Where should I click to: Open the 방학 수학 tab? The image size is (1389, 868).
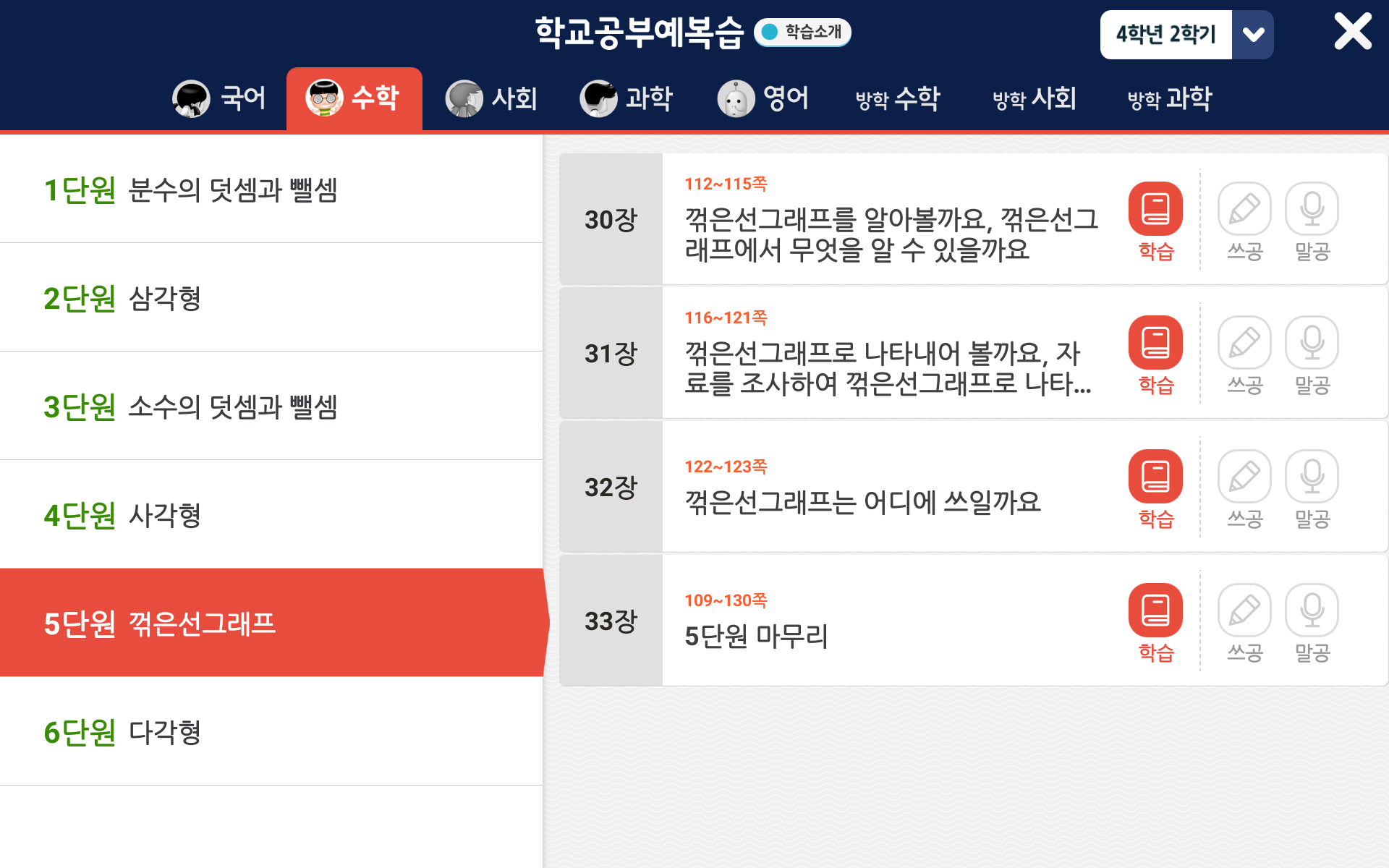898,98
